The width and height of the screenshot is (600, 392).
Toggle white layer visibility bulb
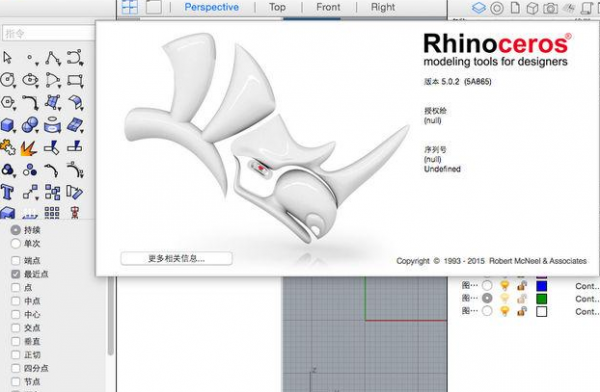click(505, 311)
